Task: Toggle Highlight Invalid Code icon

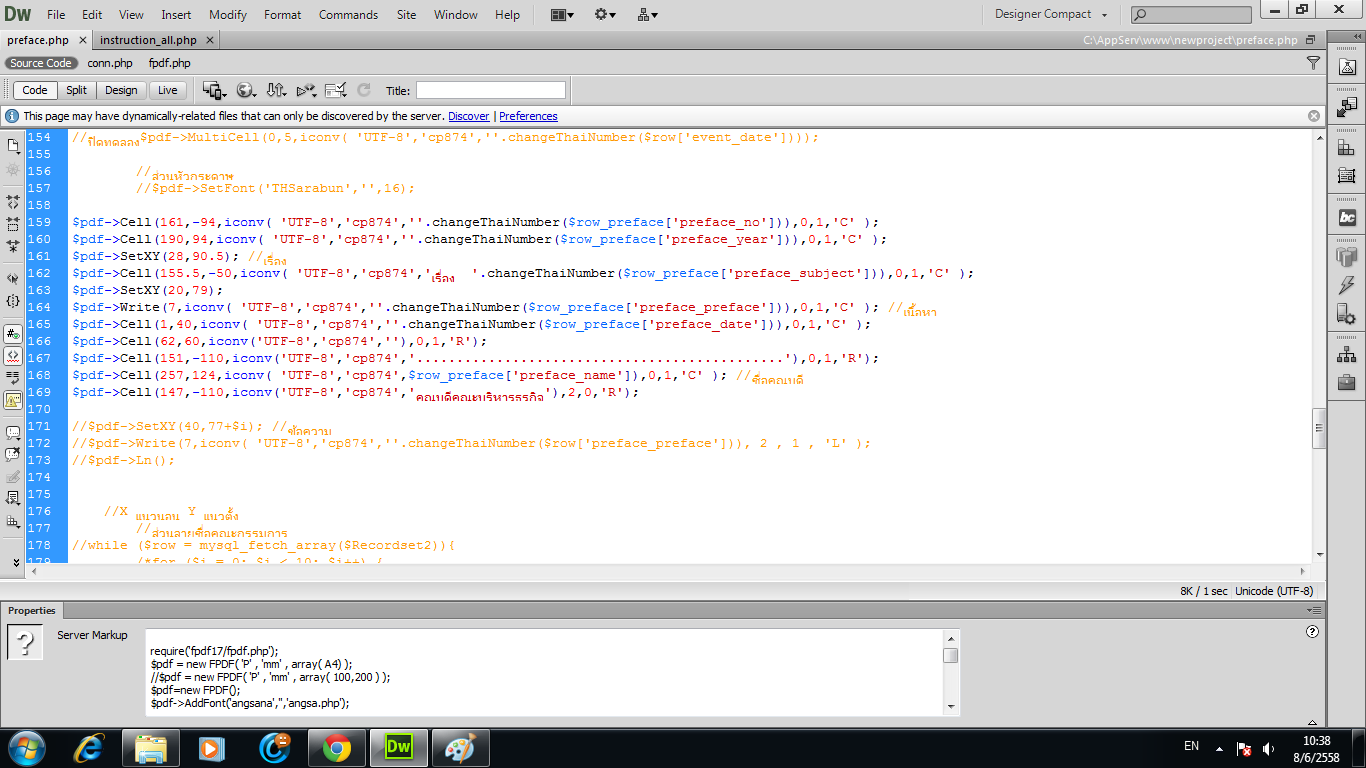Action: click(x=13, y=356)
